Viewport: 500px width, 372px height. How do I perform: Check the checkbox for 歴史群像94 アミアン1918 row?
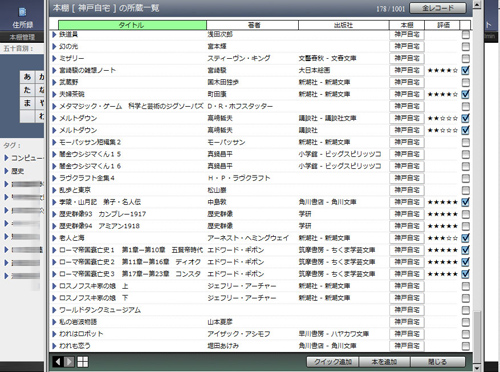(x=466, y=226)
